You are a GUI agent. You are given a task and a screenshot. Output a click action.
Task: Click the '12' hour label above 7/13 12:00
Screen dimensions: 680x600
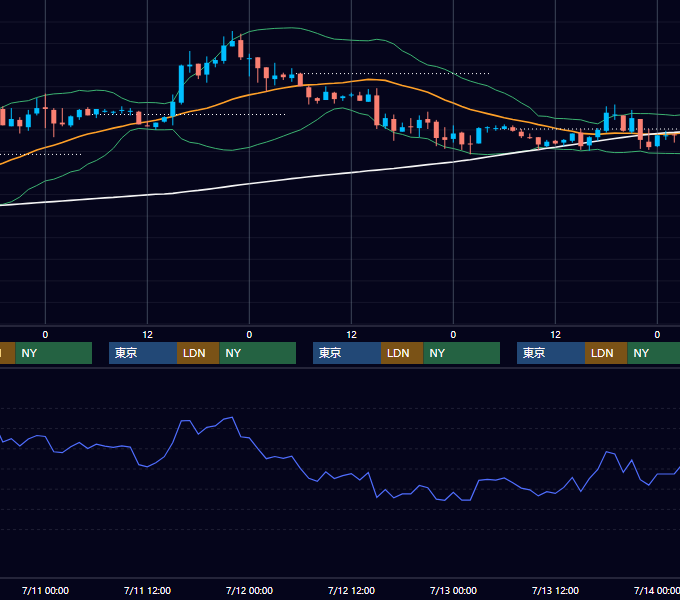[555, 335]
